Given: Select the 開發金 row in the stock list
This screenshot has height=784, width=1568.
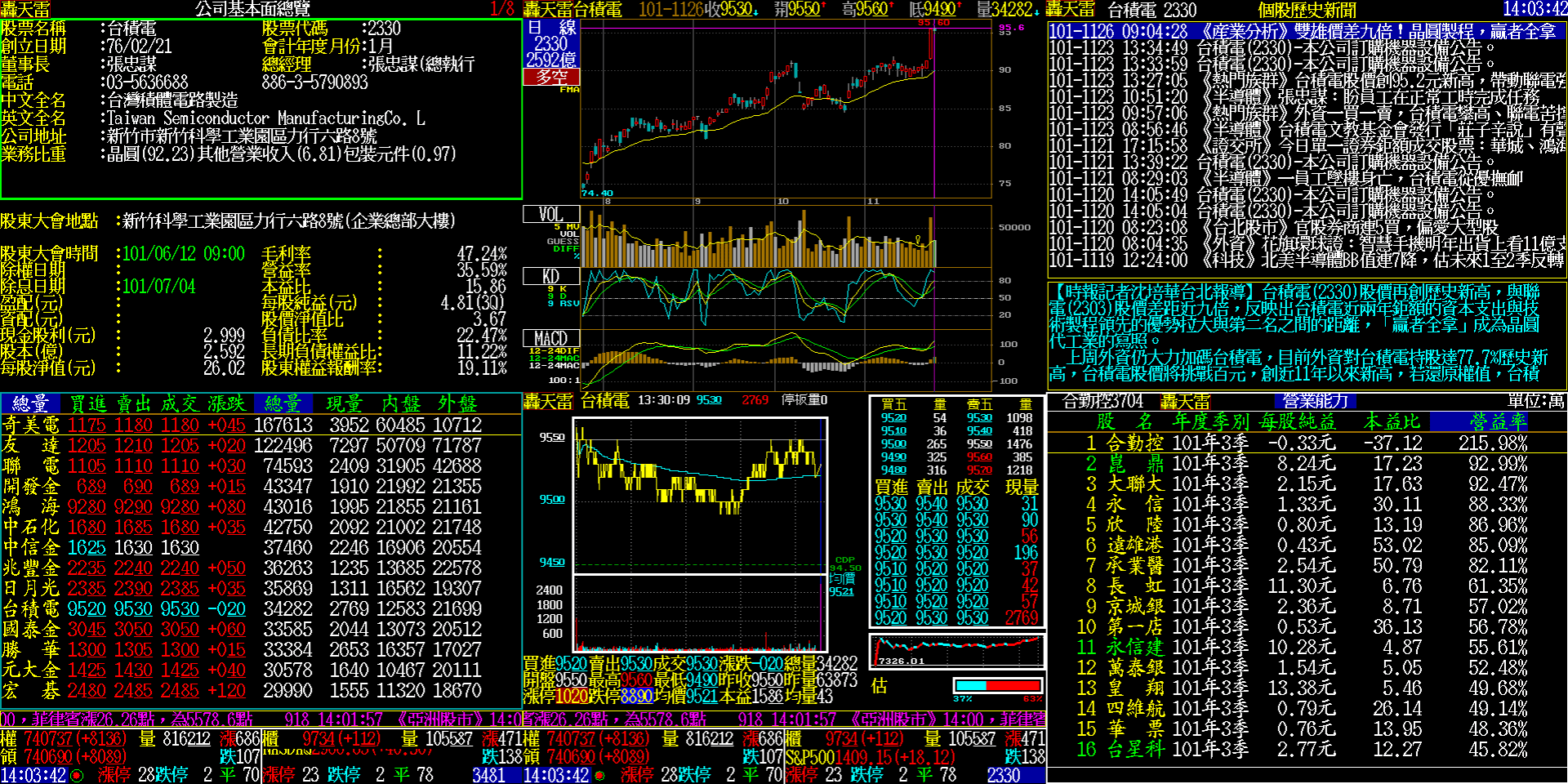Looking at the screenshot, I should pos(261,486).
